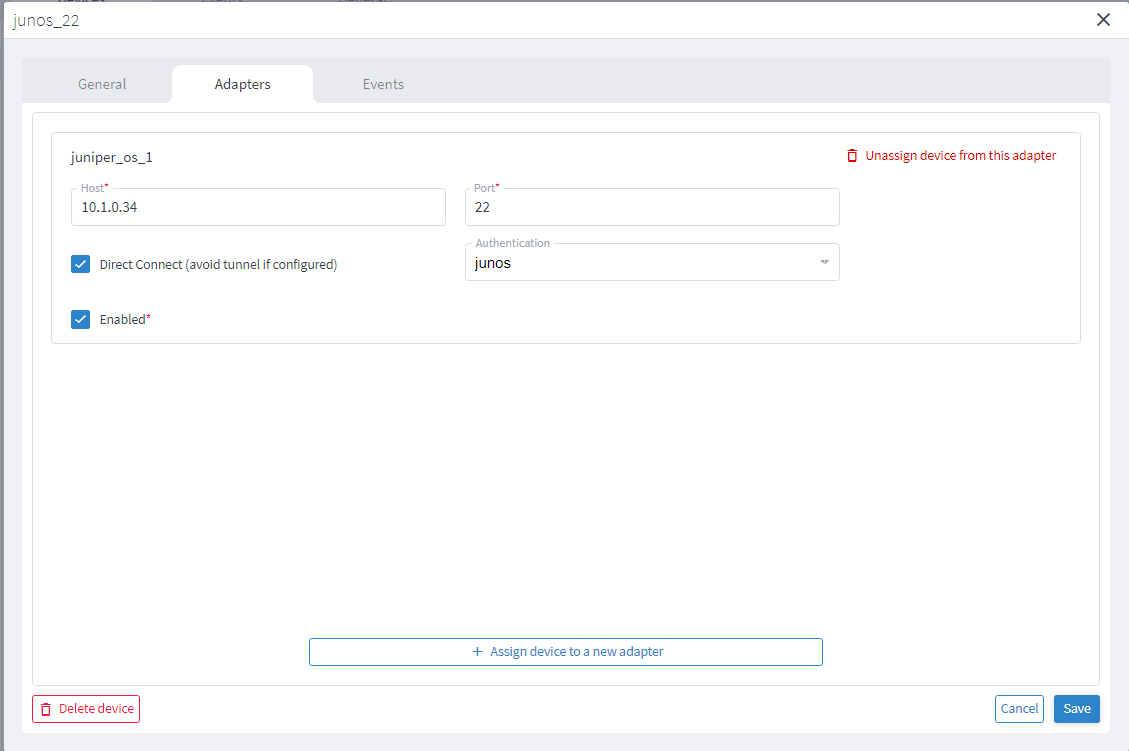The height and width of the screenshot is (751, 1129).
Task: Switch to the General tab
Action: pos(100,84)
